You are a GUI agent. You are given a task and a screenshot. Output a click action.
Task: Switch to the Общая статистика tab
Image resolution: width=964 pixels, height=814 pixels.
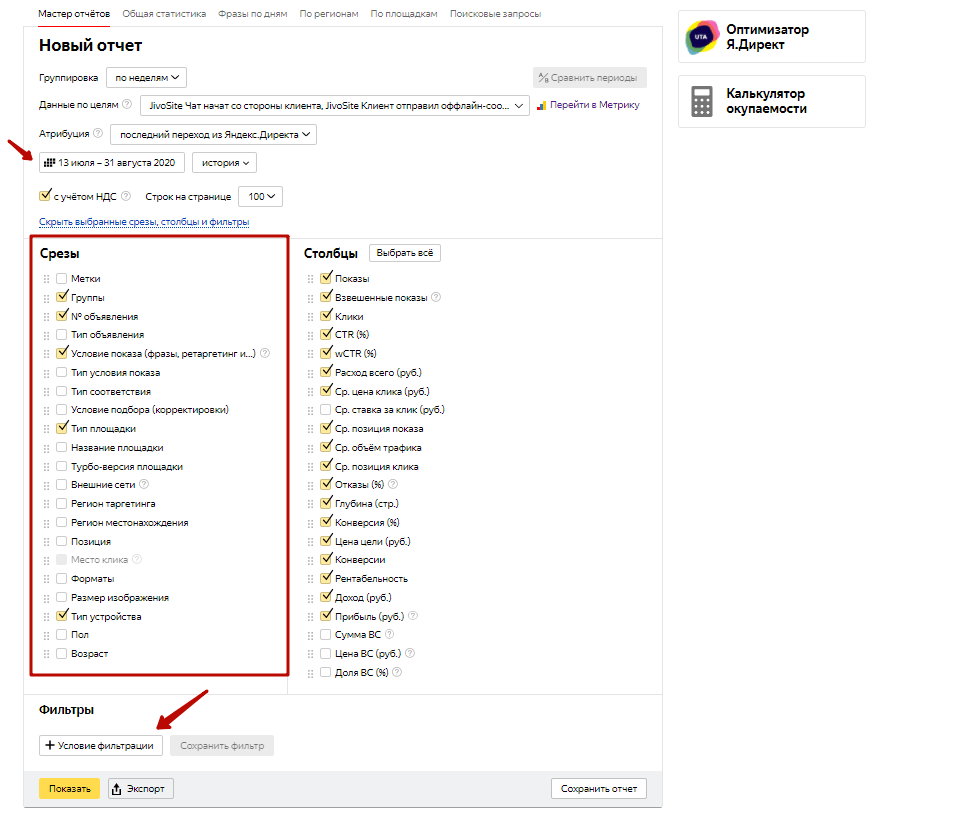pyautogui.click(x=164, y=14)
